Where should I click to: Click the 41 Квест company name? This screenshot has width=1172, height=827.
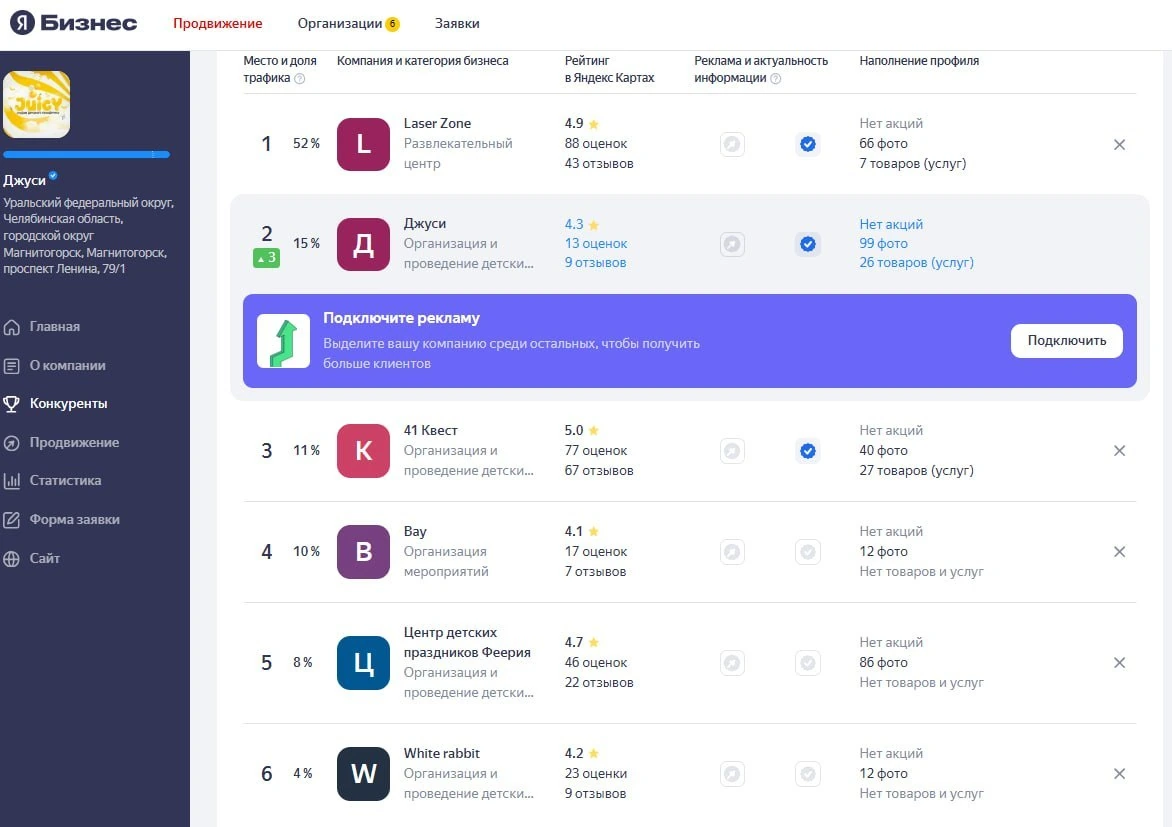click(x=431, y=431)
